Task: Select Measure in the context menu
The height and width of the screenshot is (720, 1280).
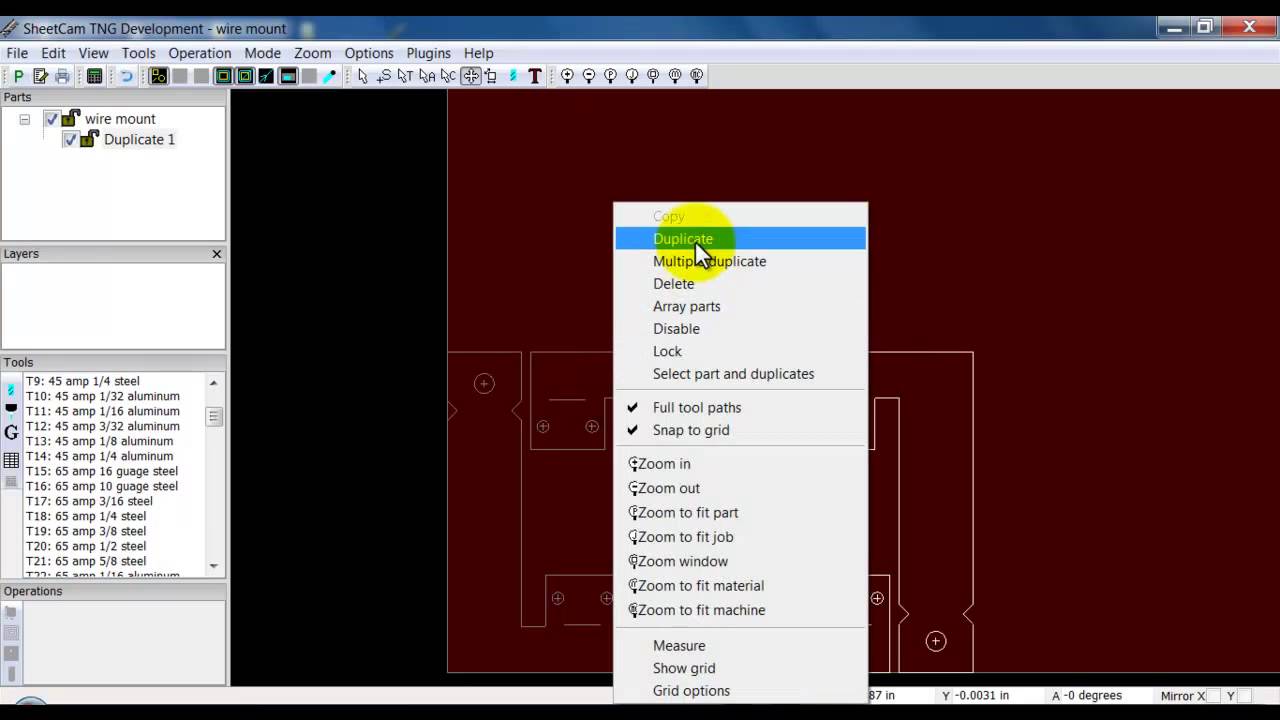Action: [x=739, y=646]
